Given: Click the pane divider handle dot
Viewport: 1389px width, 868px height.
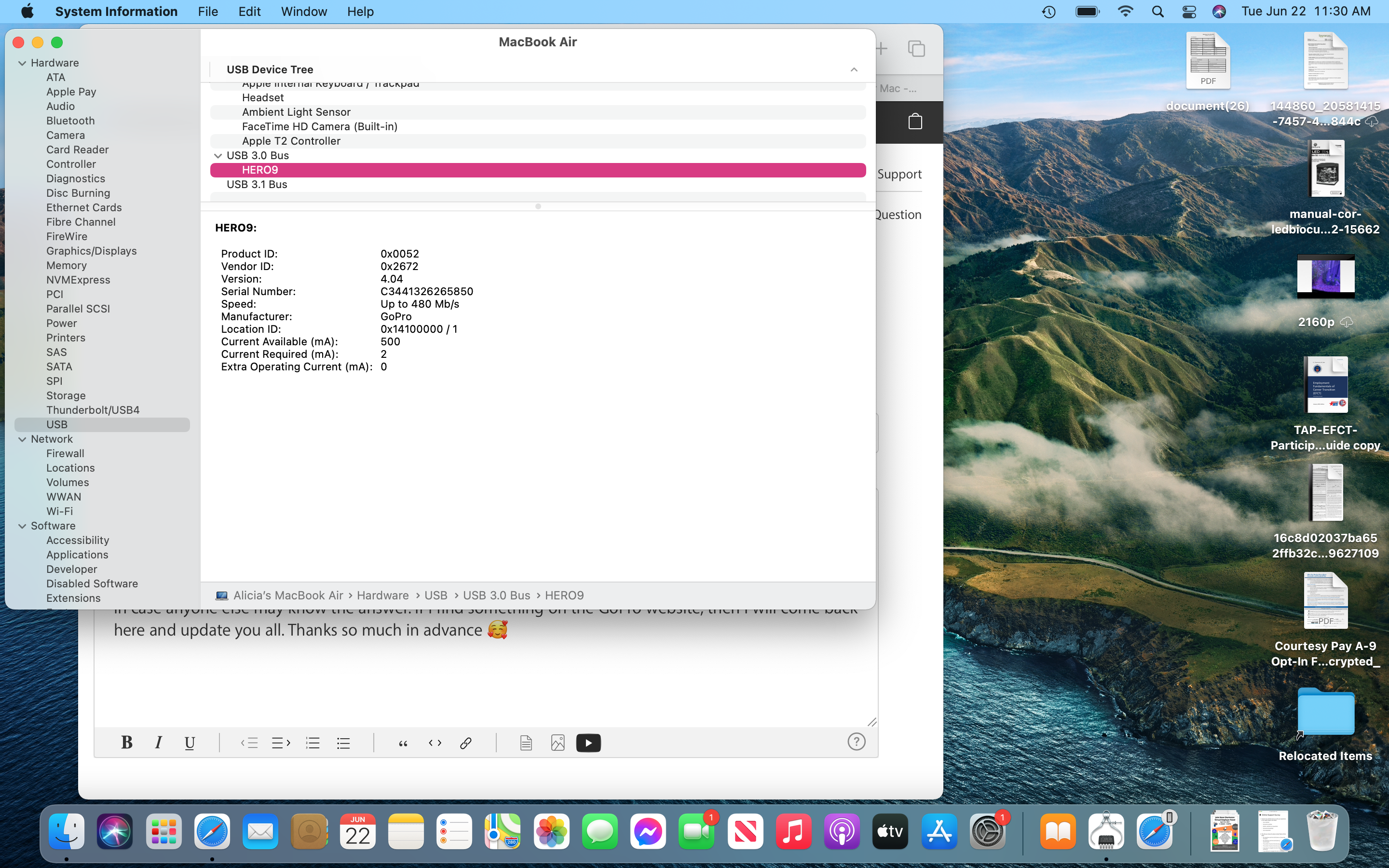Looking at the screenshot, I should pyautogui.click(x=538, y=206).
